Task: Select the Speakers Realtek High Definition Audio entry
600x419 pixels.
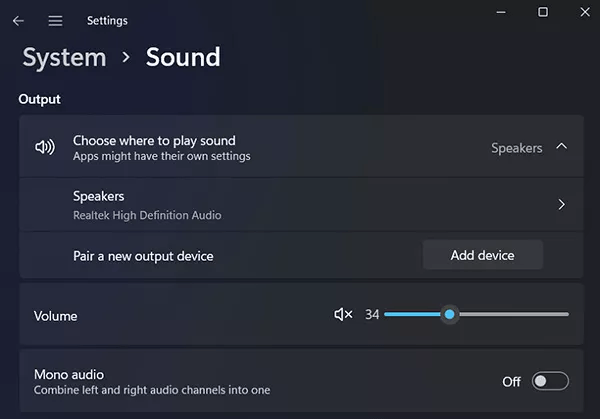Action: (301, 205)
